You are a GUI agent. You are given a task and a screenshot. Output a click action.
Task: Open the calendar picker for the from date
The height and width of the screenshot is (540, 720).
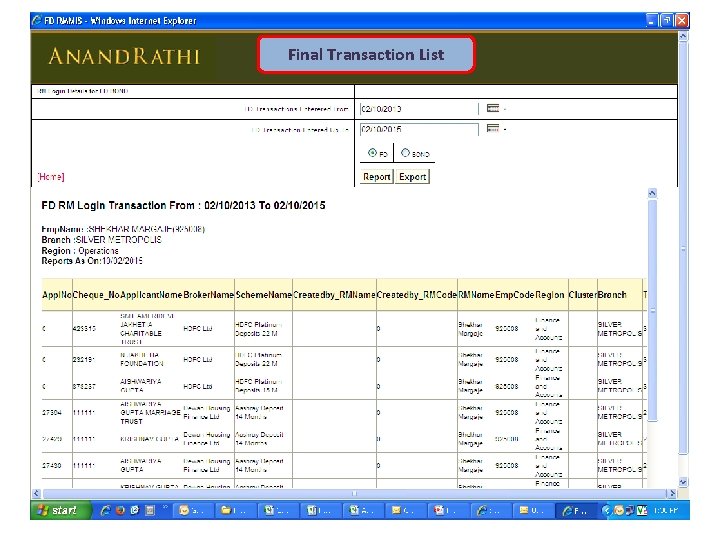point(493,108)
